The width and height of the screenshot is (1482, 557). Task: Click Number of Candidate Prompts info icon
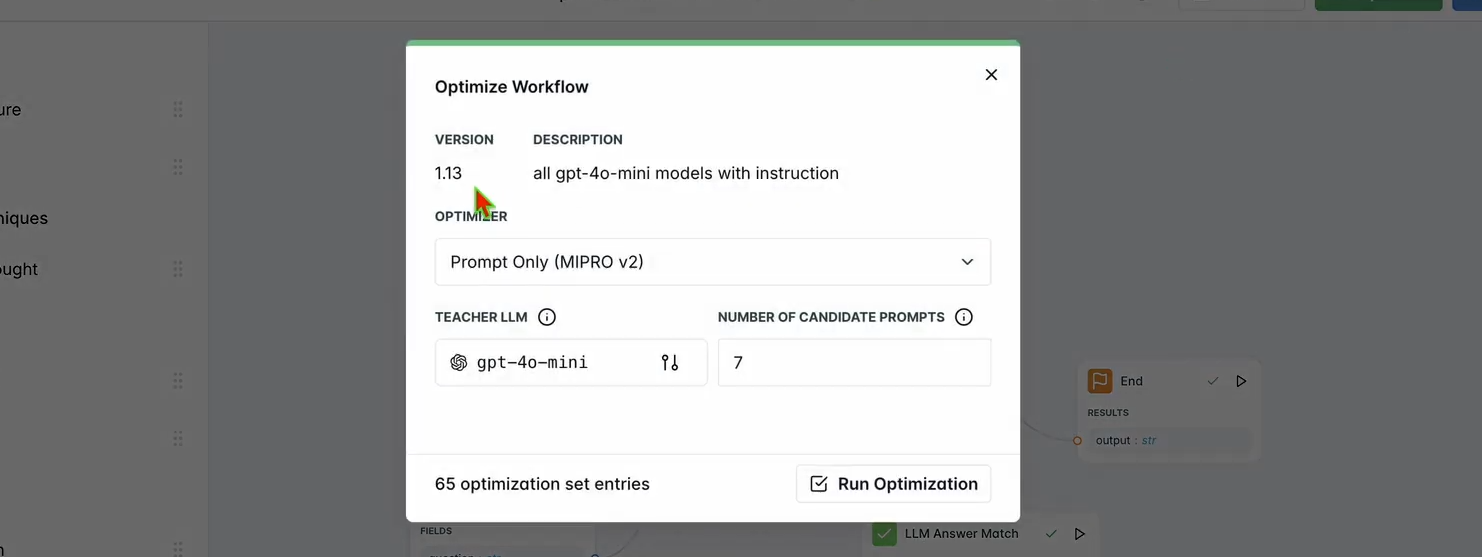(x=964, y=317)
